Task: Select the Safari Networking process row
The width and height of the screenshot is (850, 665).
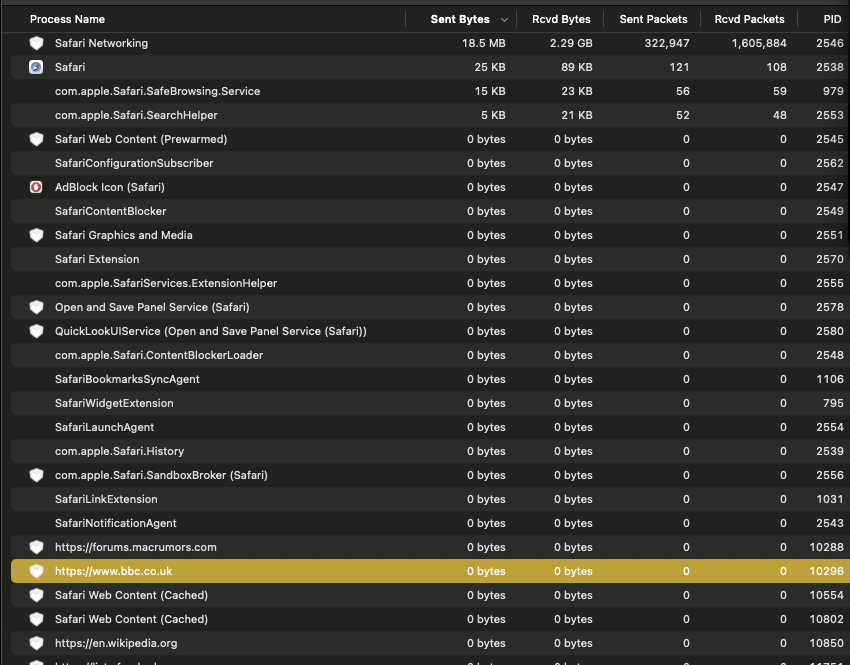Action: tap(430, 43)
